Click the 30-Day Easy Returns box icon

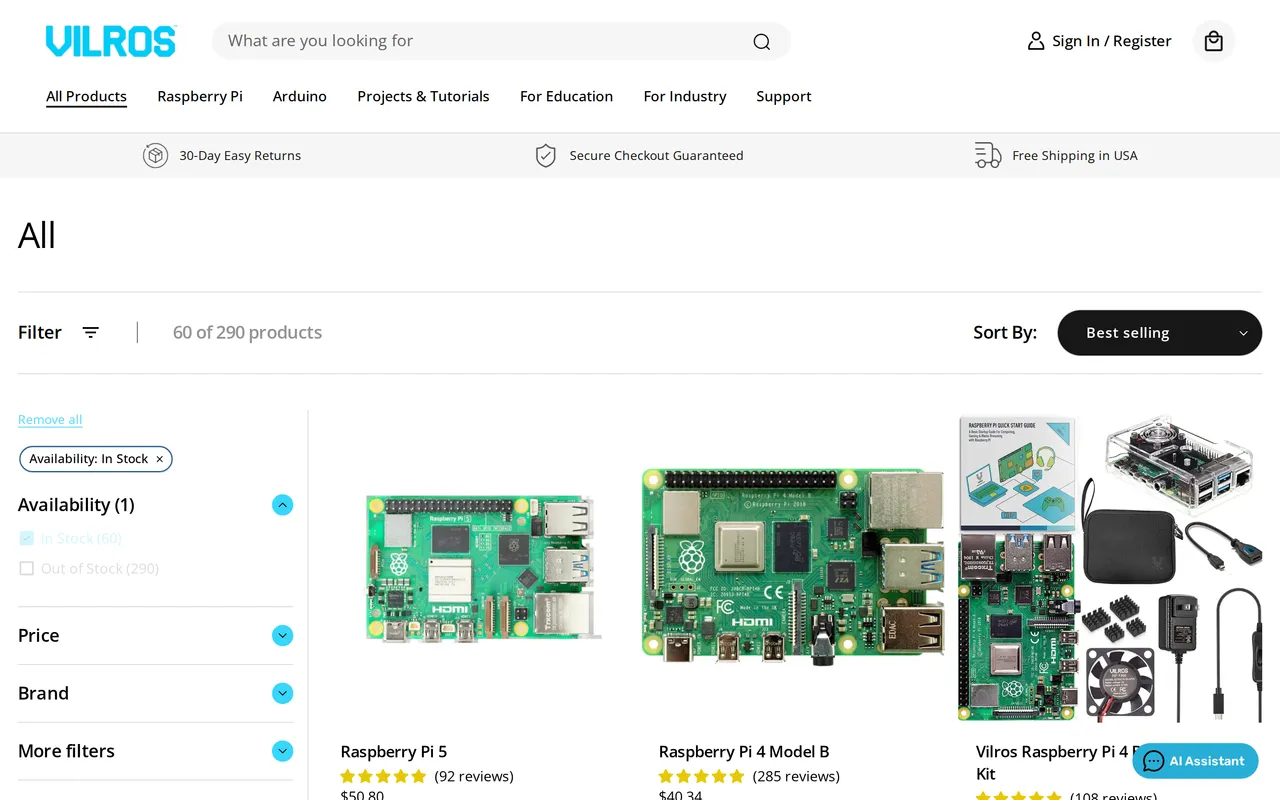click(x=155, y=156)
